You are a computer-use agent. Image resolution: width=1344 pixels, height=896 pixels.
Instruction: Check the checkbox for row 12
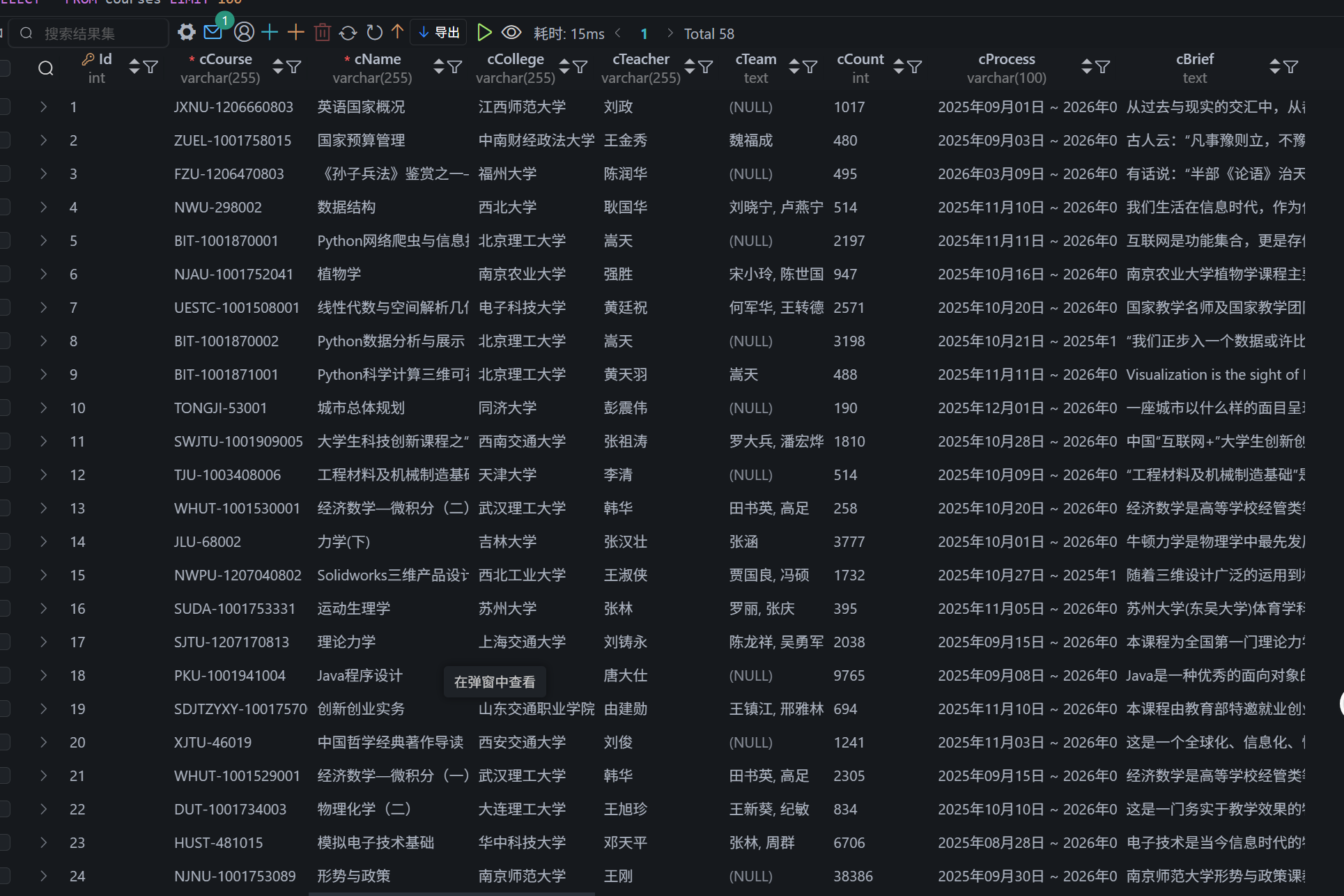tap(4, 474)
